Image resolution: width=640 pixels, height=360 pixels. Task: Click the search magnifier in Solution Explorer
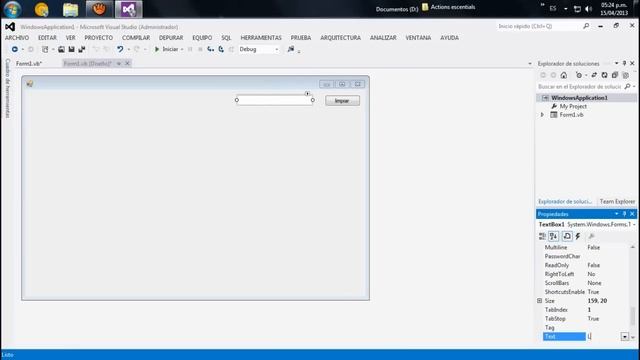pos(627,87)
